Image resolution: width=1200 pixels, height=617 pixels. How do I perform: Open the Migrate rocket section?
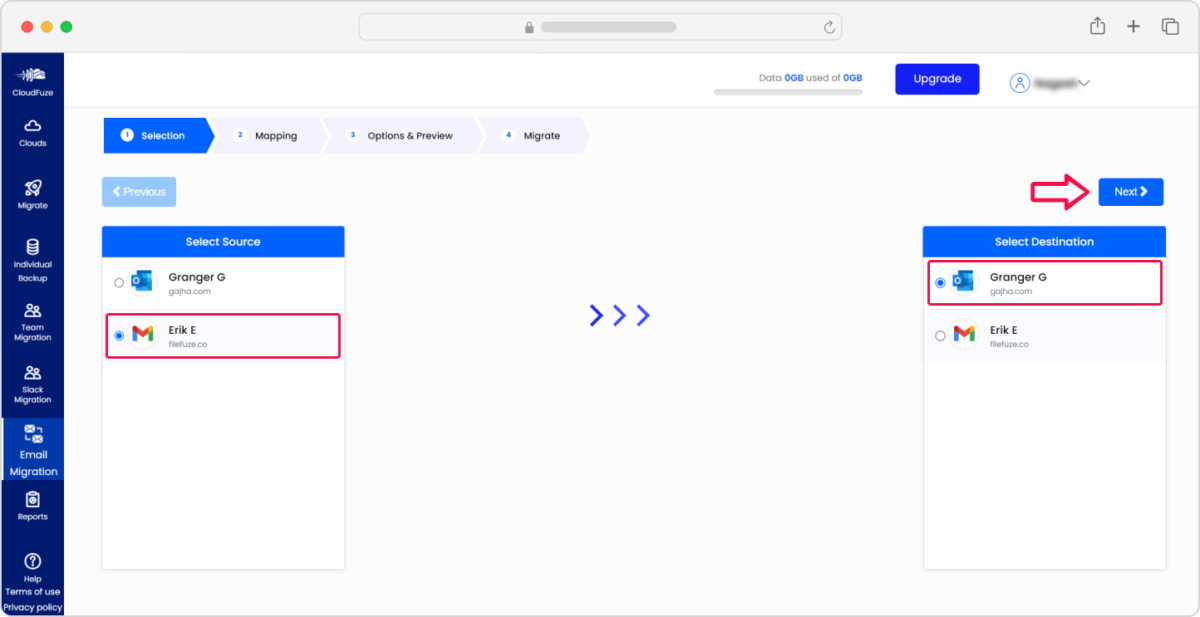[32, 194]
